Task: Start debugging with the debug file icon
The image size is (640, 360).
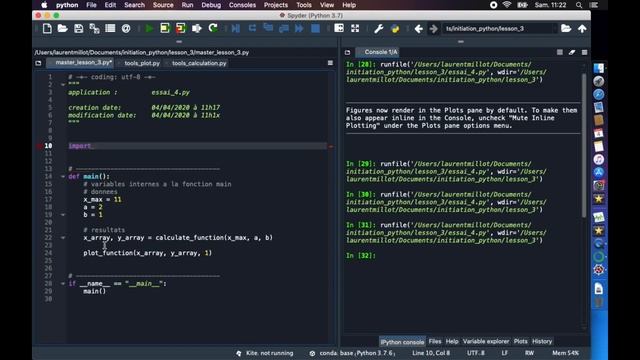Action: (x=236, y=29)
